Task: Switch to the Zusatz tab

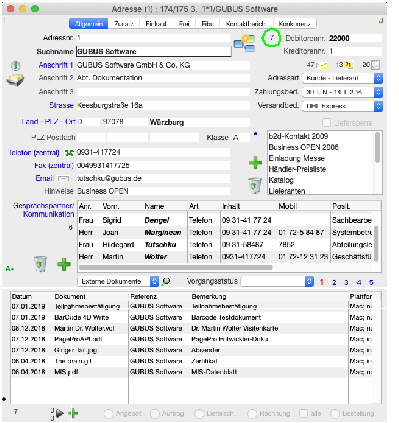Action: [x=124, y=24]
